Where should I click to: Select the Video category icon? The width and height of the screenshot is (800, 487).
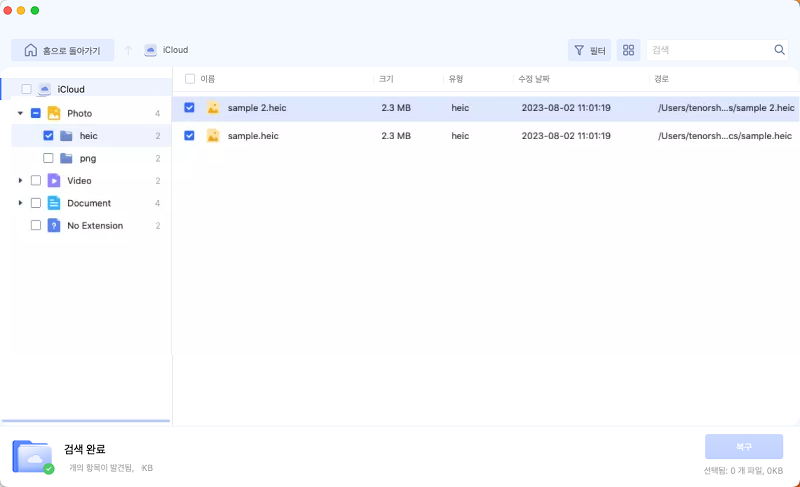point(54,181)
